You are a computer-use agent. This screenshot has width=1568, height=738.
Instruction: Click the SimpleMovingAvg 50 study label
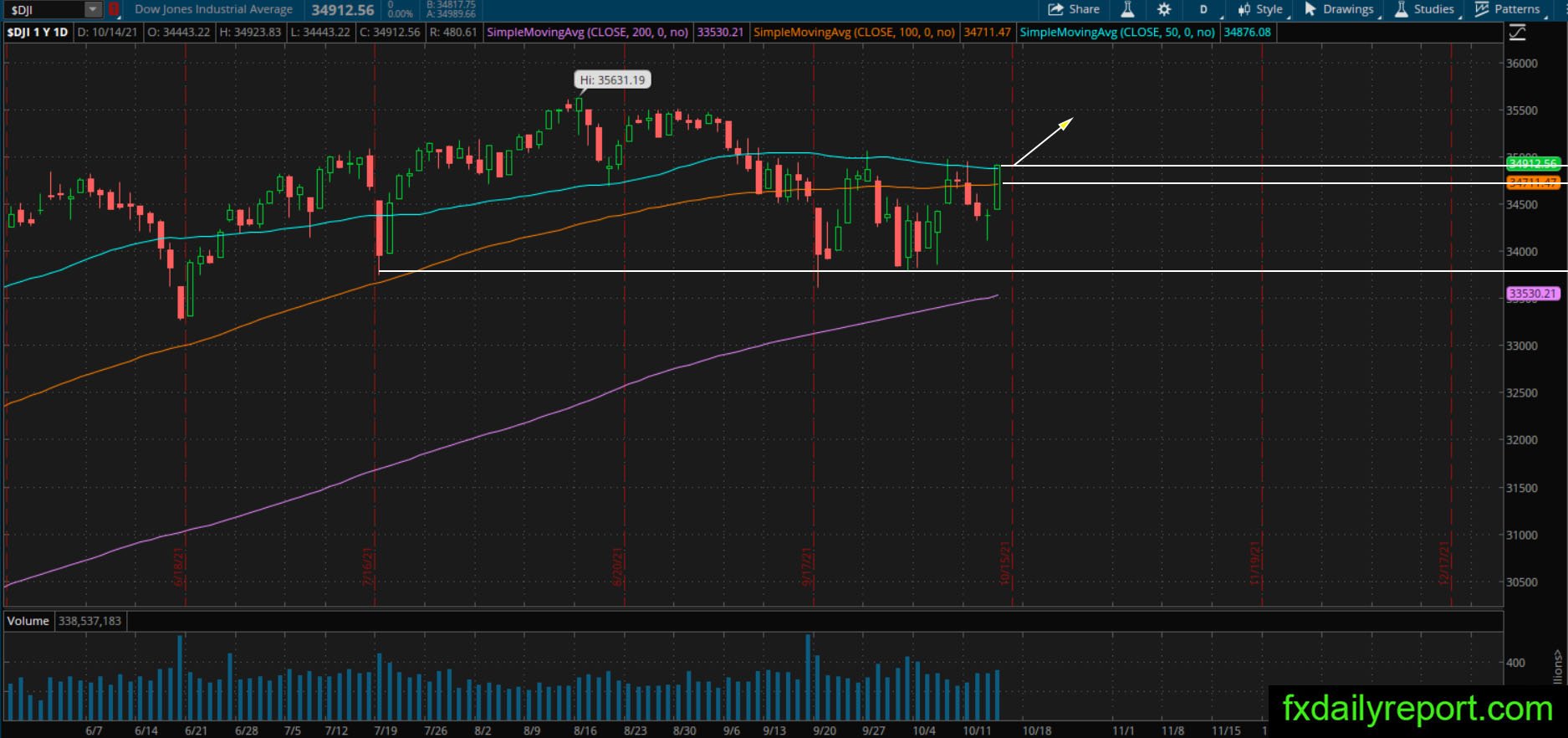tap(1117, 33)
